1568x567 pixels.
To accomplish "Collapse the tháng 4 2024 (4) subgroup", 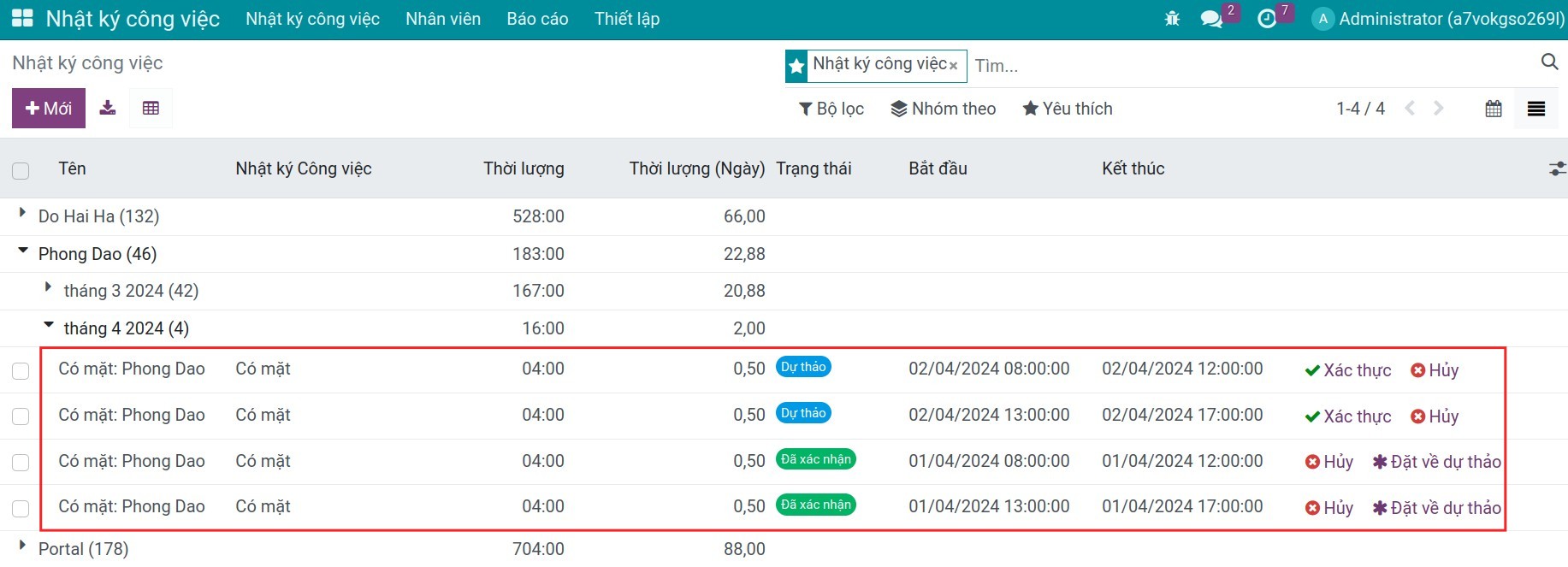I will (x=49, y=325).
